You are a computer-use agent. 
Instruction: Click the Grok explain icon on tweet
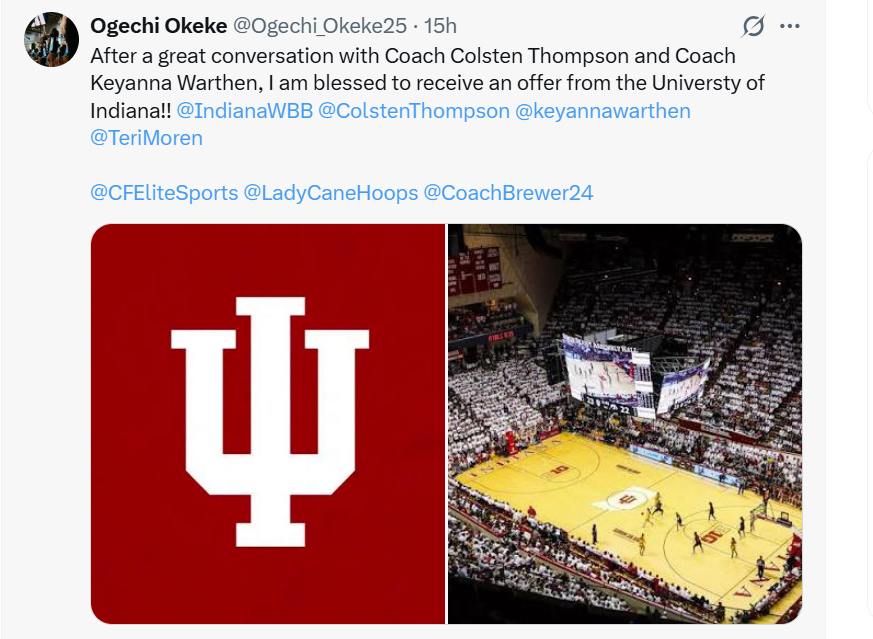point(753,25)
